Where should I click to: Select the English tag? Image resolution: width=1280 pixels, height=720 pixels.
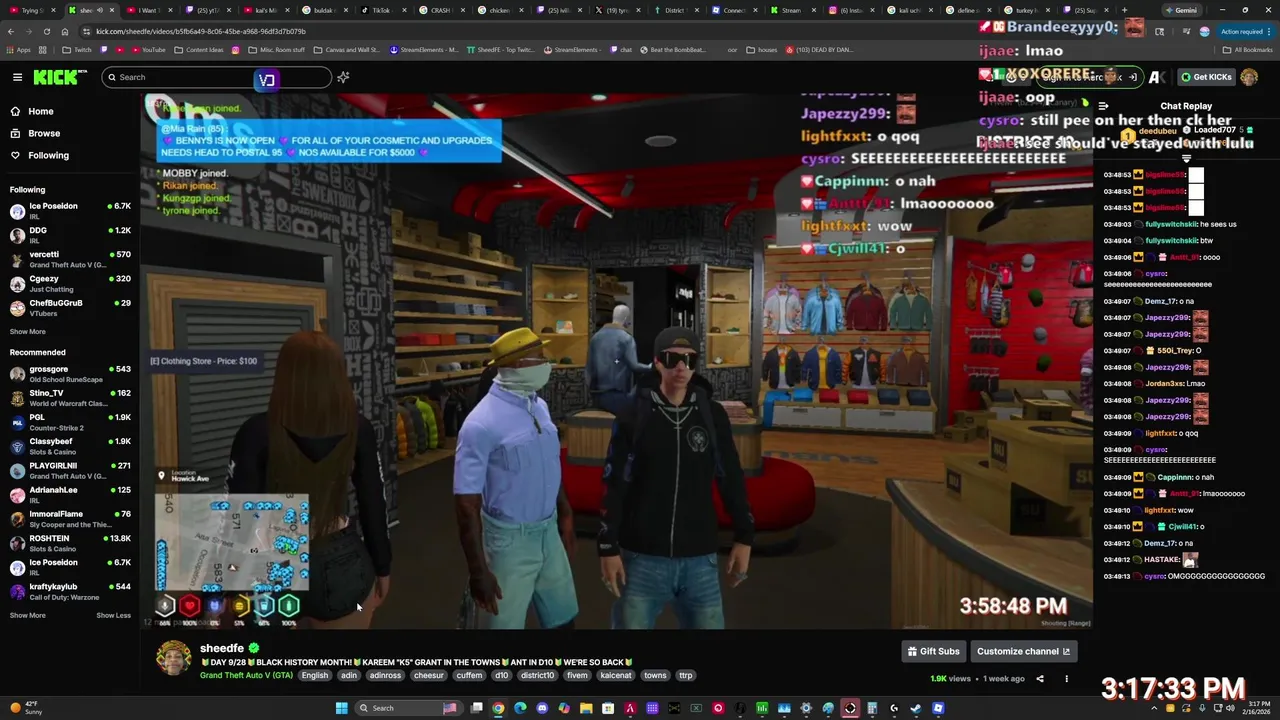pos(315,675)
